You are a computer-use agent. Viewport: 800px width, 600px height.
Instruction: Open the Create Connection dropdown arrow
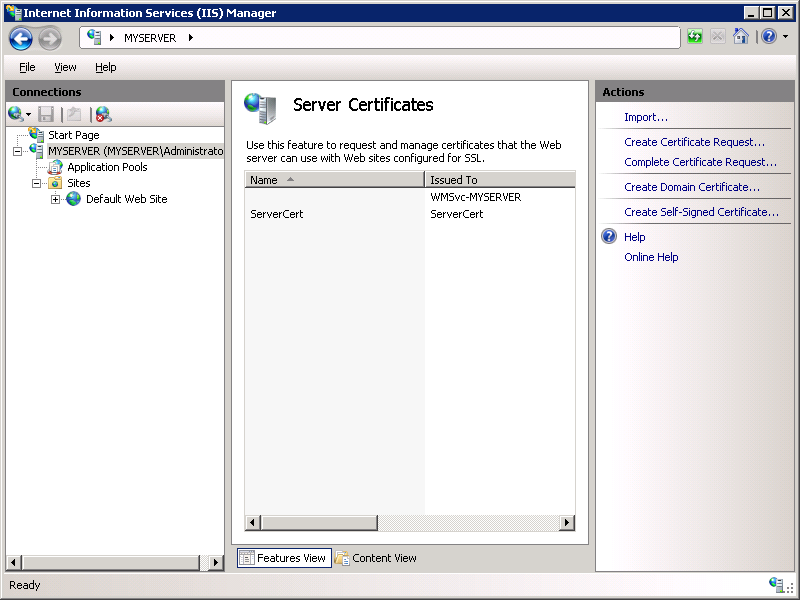click(x=27, y=113)
